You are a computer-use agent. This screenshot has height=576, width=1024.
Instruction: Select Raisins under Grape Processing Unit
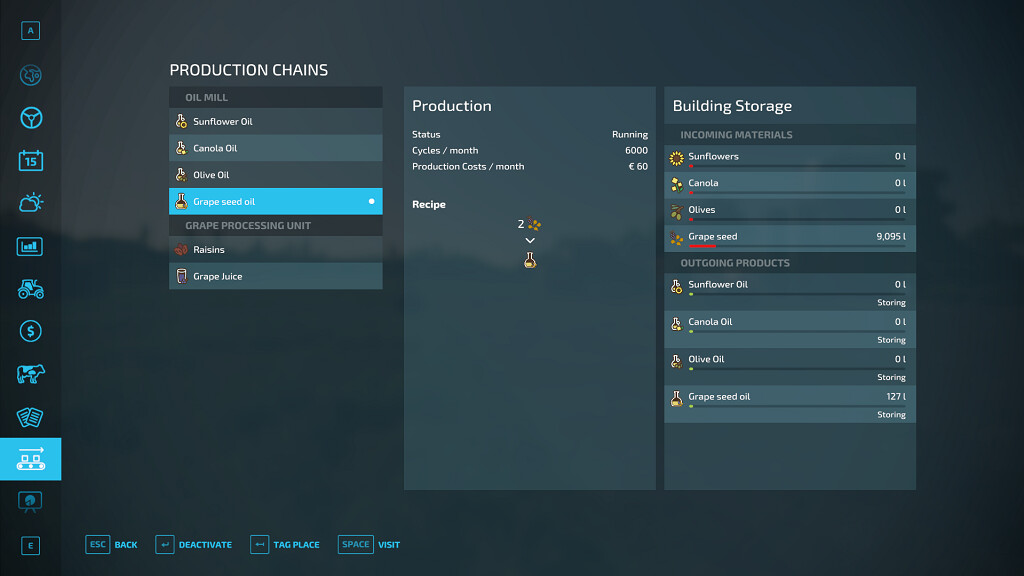pos(275,250)
